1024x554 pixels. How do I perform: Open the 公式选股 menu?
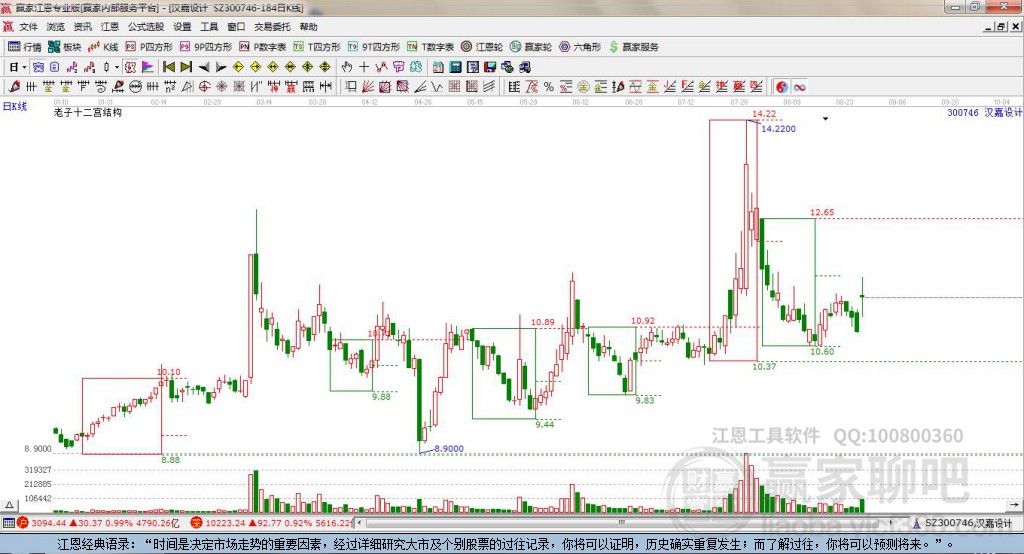point(146,27)
